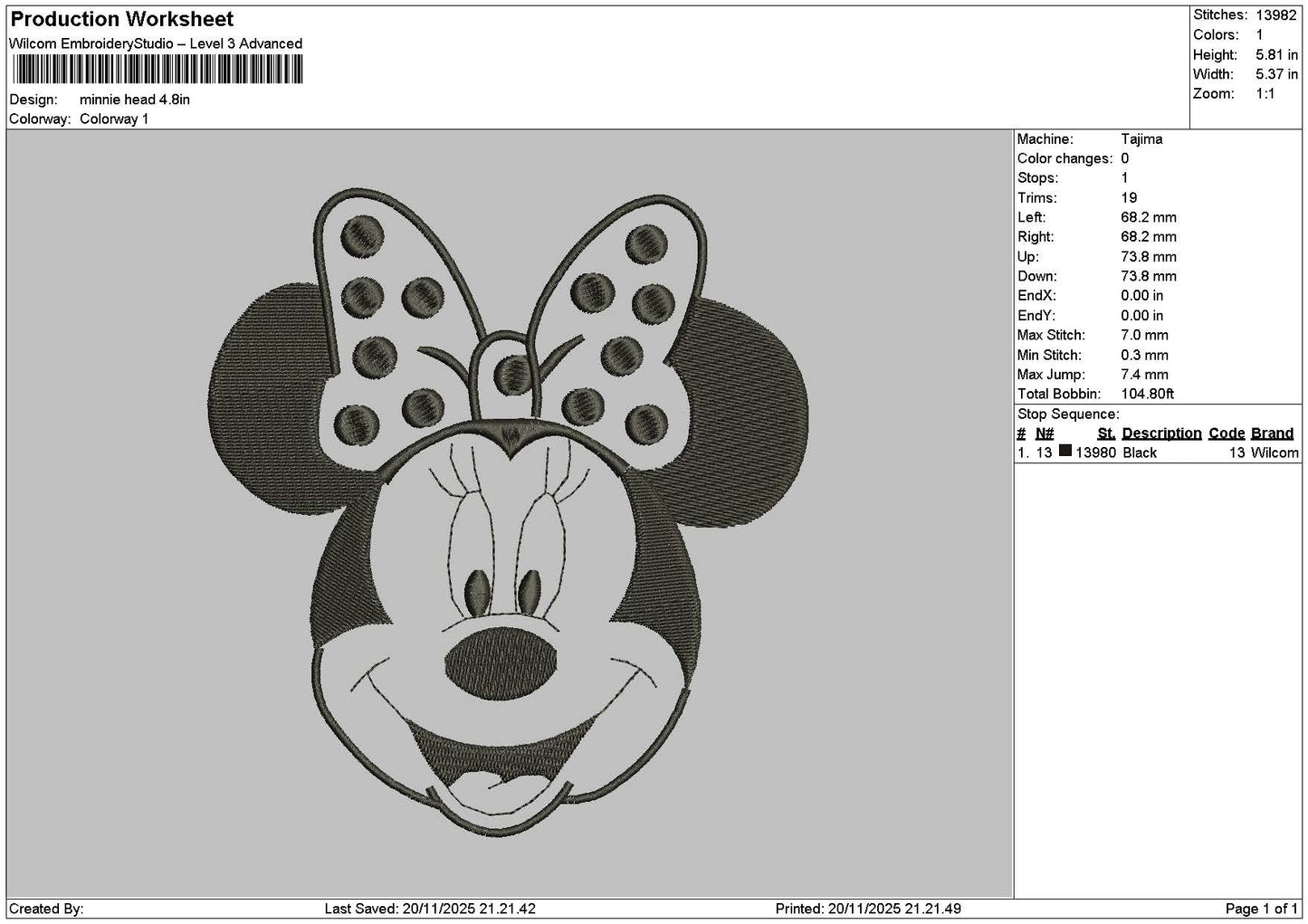The image size is (1308, 924).
Task: Click the 'Wilcom' brand entry in Stop Sequence
Action: (1275, 452)
